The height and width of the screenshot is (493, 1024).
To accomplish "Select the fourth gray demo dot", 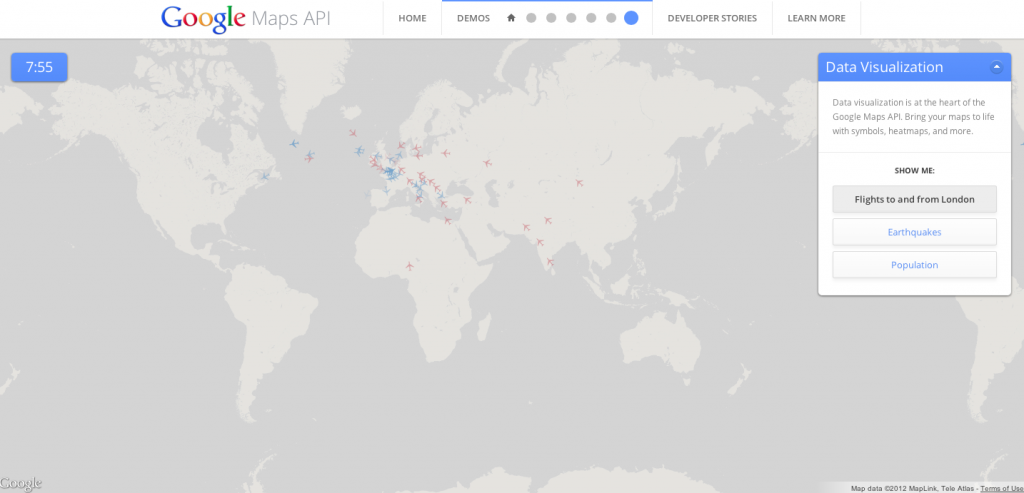I will pyautogui.click(x=591, y=18).
